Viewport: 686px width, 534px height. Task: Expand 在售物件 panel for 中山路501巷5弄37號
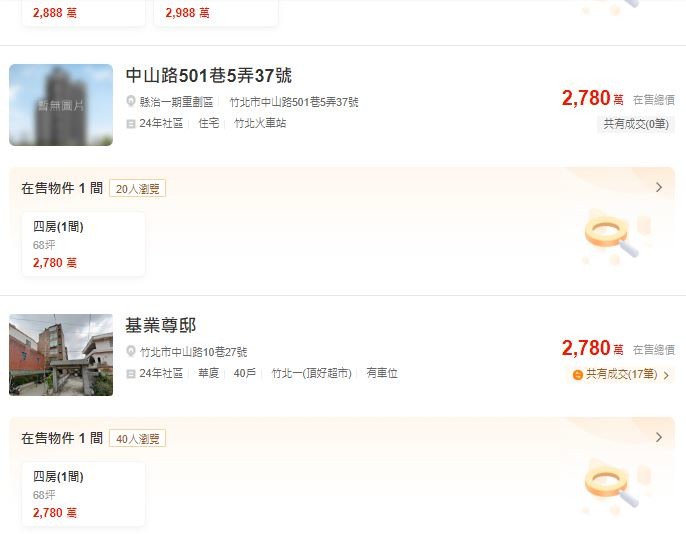[659, 188]
